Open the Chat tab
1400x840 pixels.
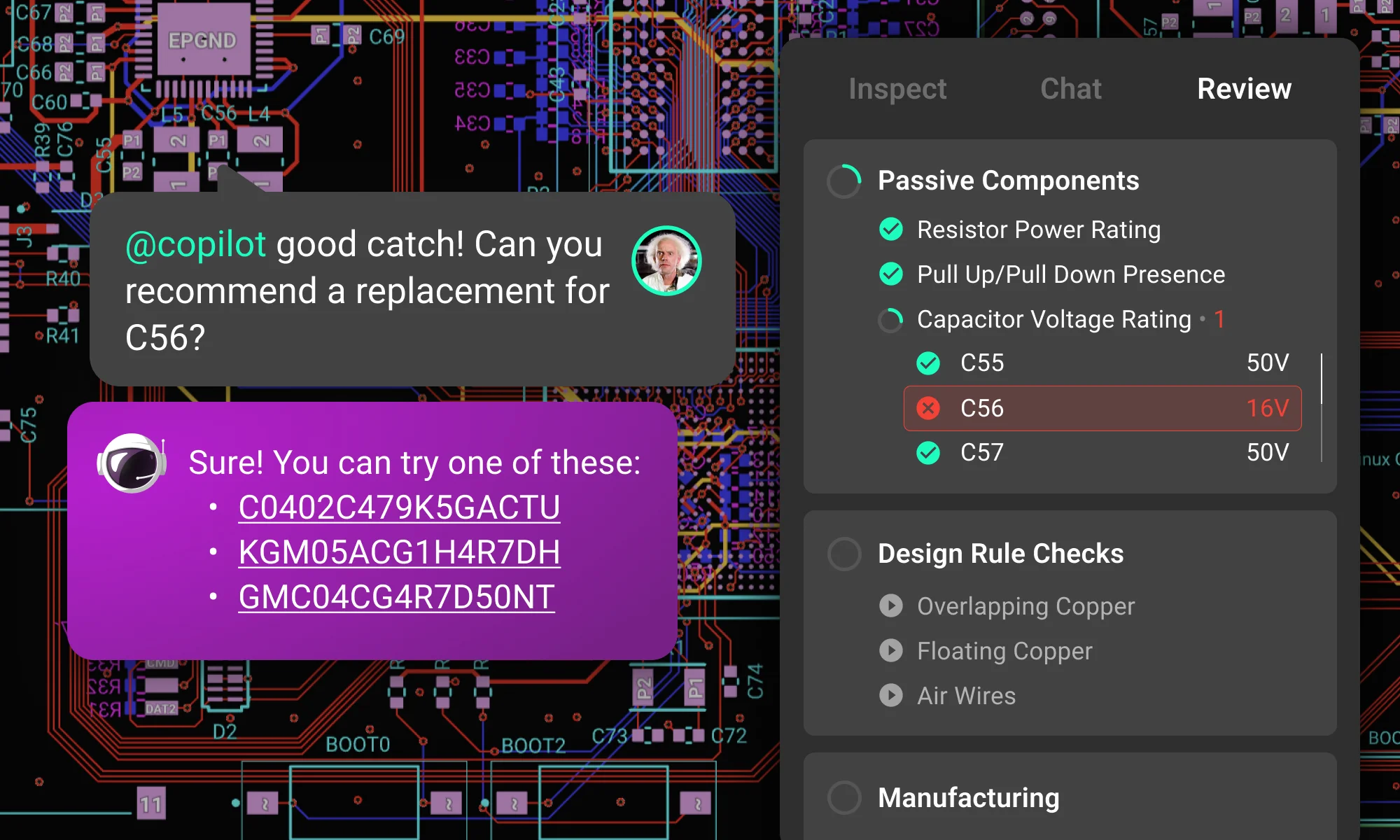click(x=1070, y=89)
